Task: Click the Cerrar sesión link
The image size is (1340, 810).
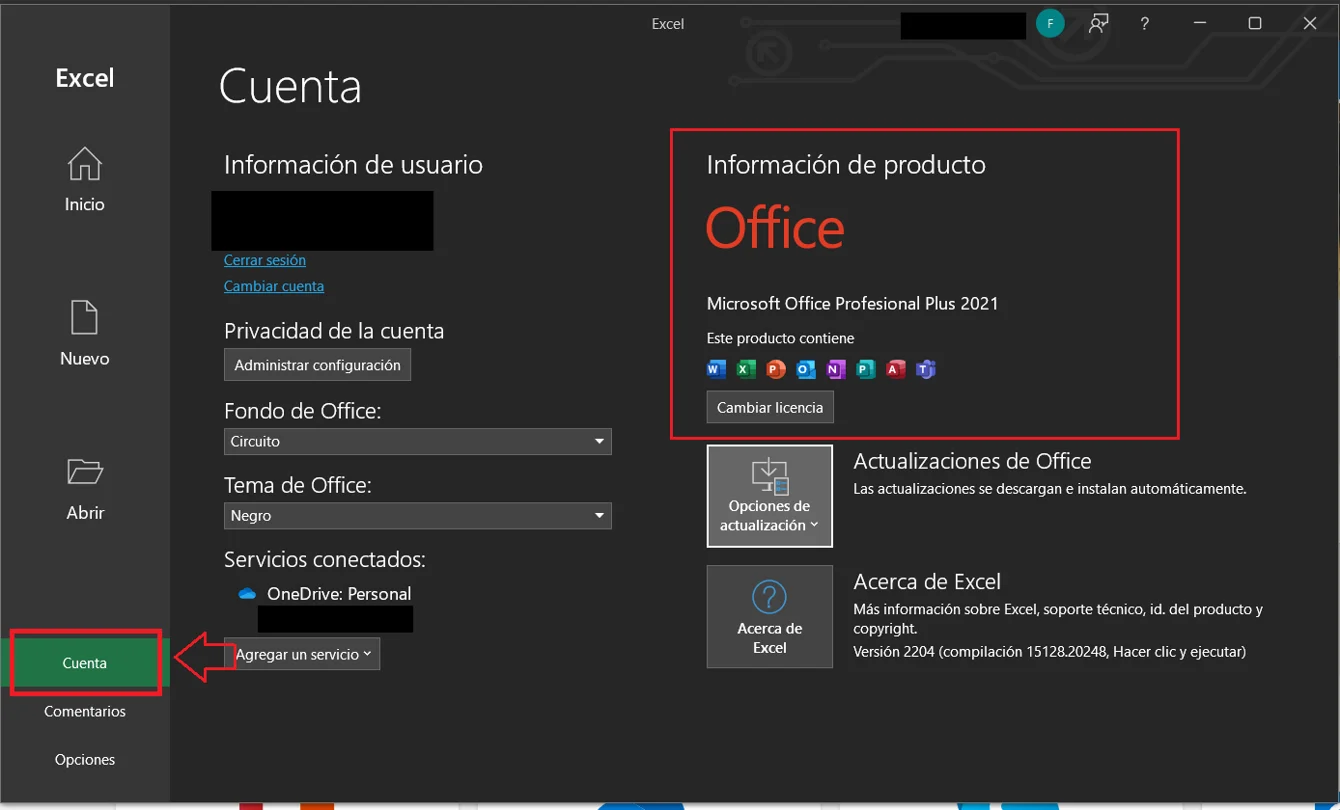Action: (x=265, y=260)
